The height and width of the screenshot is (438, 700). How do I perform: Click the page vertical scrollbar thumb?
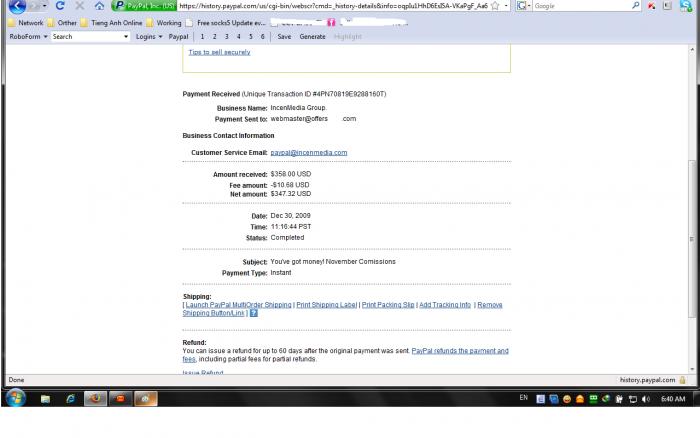[x=692, y=239]
